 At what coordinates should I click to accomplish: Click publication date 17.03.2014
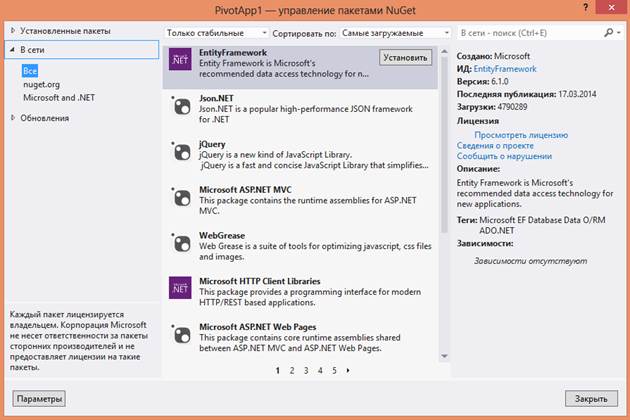click(577, 94)
